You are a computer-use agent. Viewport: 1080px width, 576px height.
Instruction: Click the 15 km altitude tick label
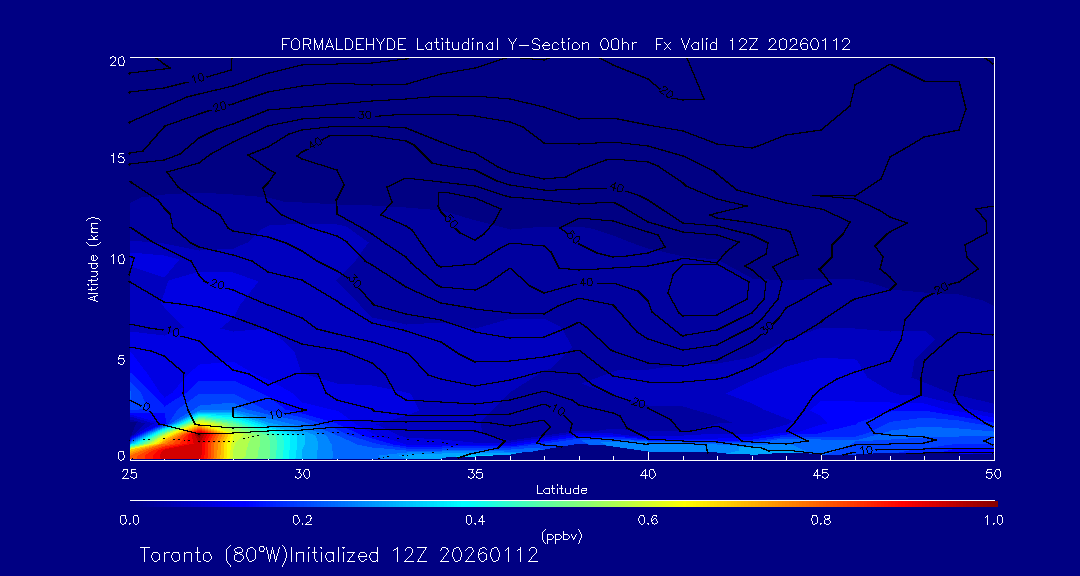pos(115,159)
